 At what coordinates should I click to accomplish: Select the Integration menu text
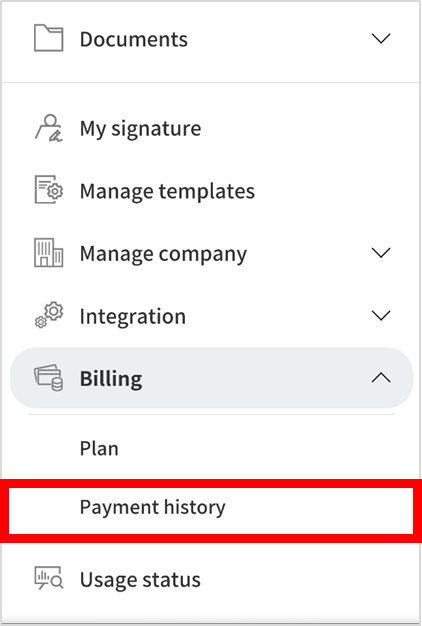coord(133,317)
